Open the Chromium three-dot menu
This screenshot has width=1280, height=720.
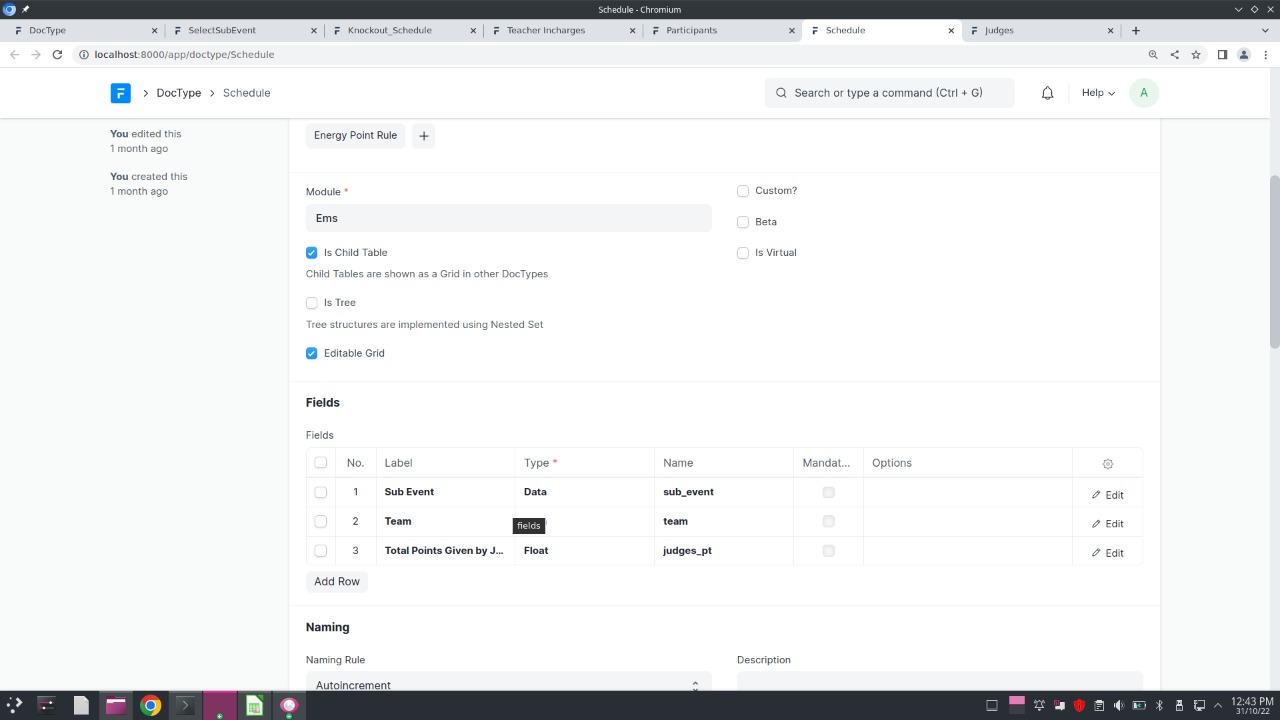click(1265, 55)
